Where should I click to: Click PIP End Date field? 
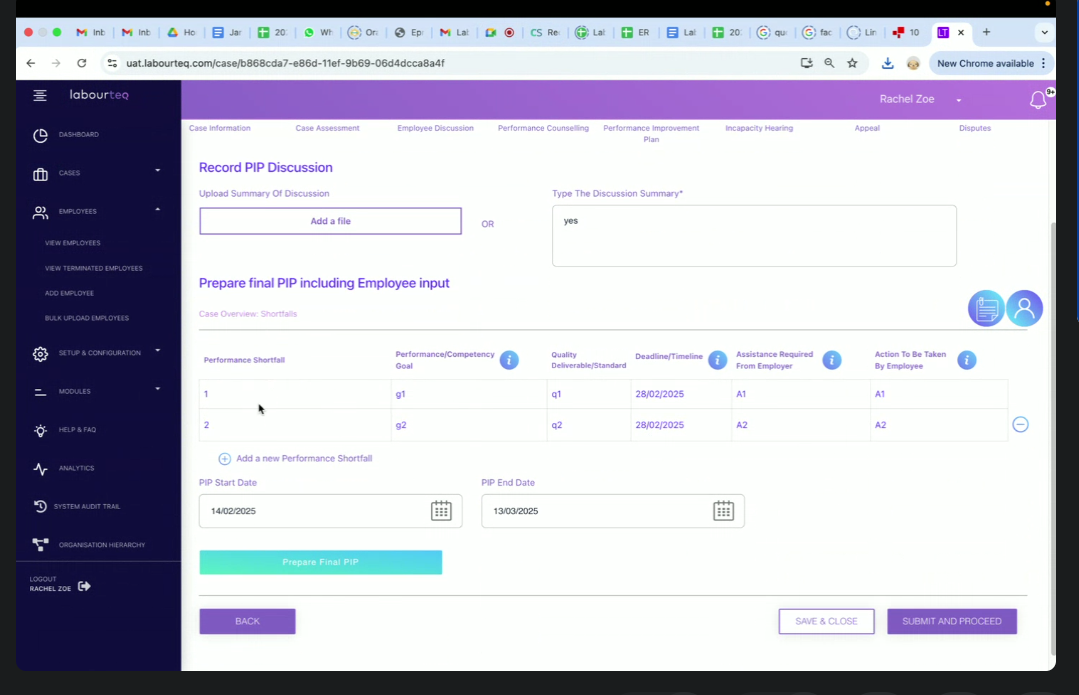[612, 511]
